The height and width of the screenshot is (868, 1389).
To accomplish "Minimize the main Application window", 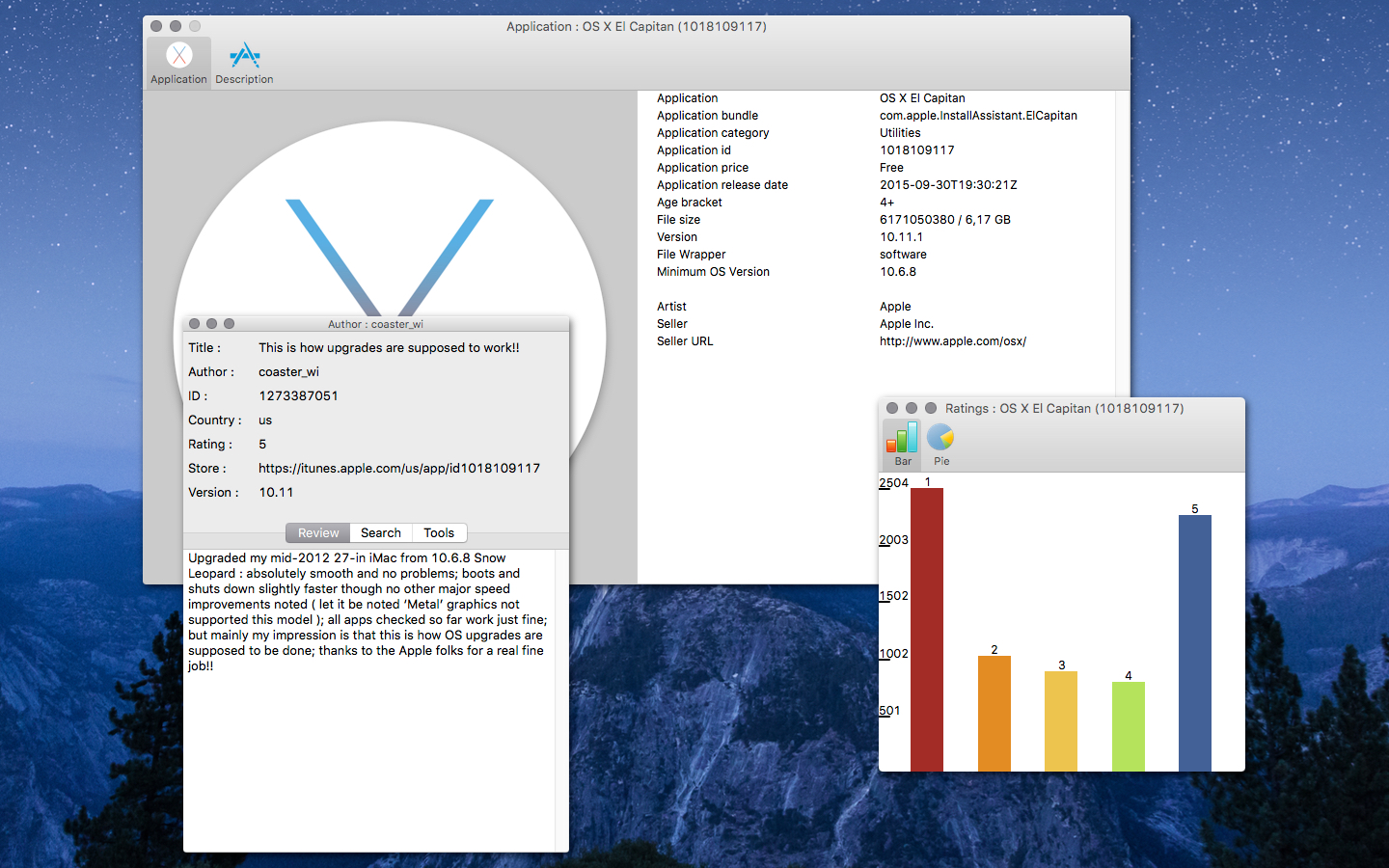I will pyautogui.click(x=176, y=26).
